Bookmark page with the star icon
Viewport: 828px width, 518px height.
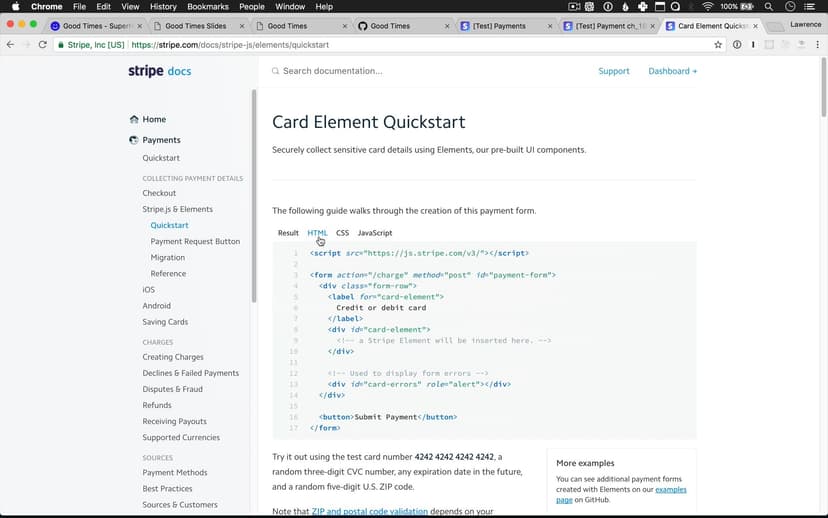(718, 45)
